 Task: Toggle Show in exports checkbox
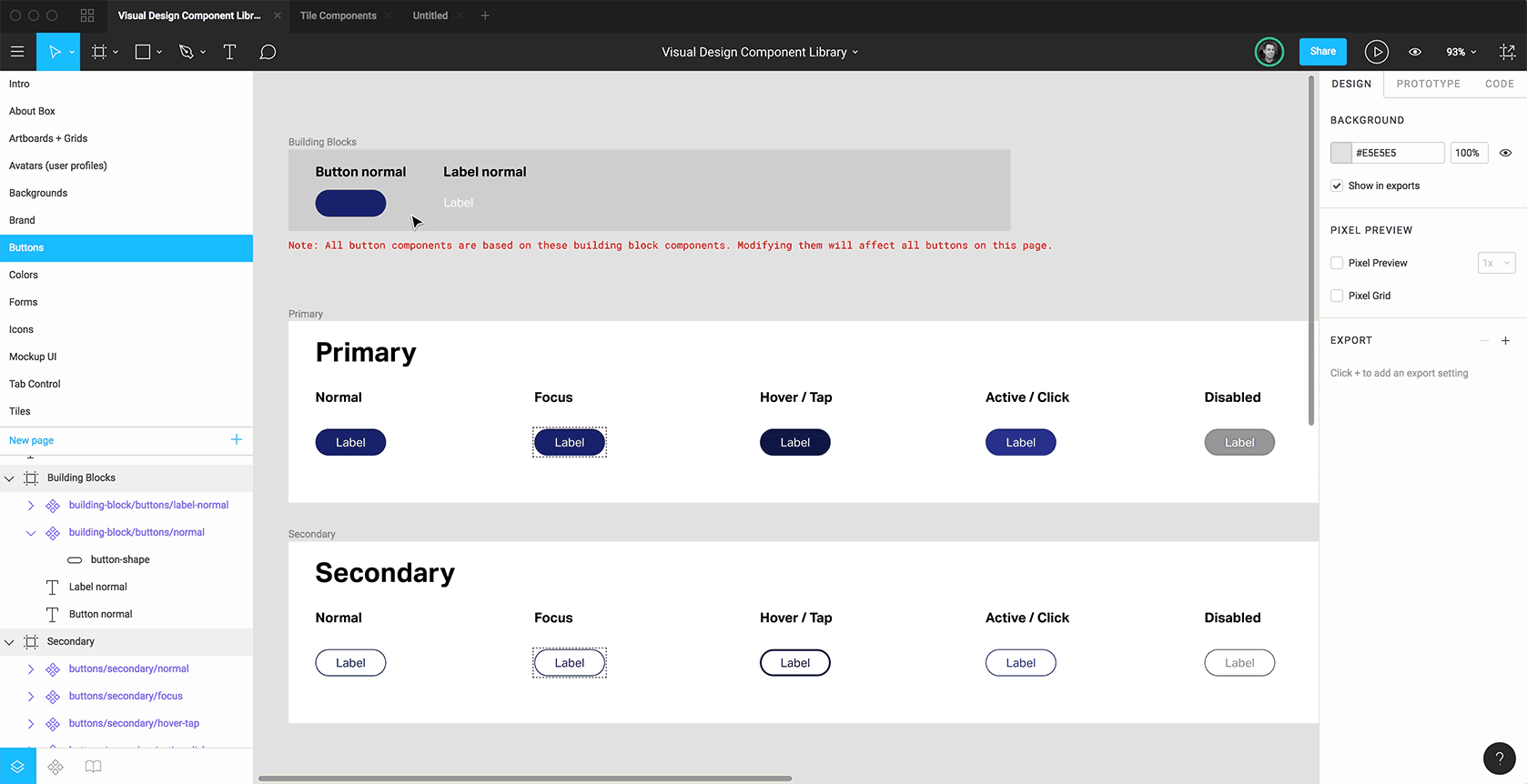click(1337, 186)
